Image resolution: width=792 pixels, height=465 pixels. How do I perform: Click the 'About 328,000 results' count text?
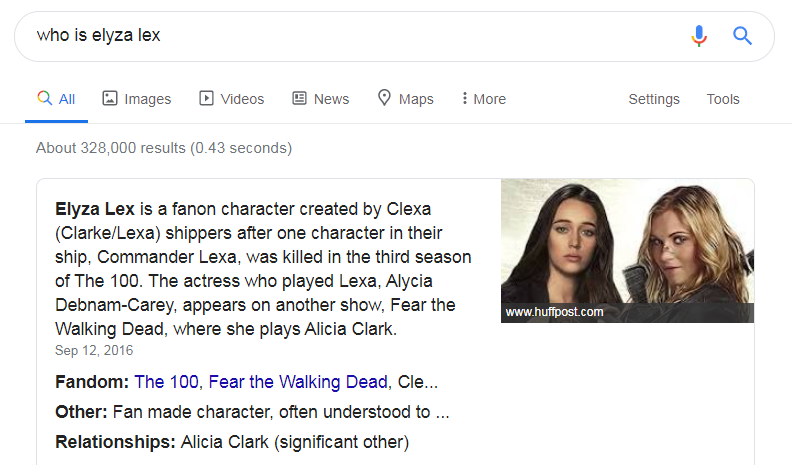click(164, 148)
